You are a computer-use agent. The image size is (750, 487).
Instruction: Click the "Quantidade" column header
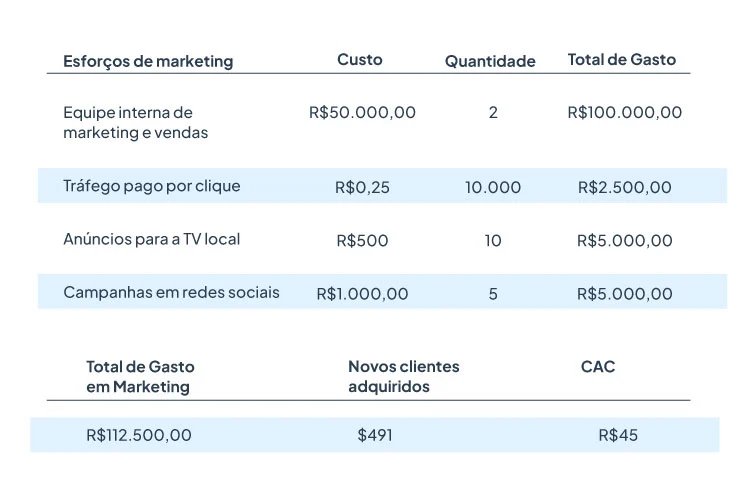[490, 61]
